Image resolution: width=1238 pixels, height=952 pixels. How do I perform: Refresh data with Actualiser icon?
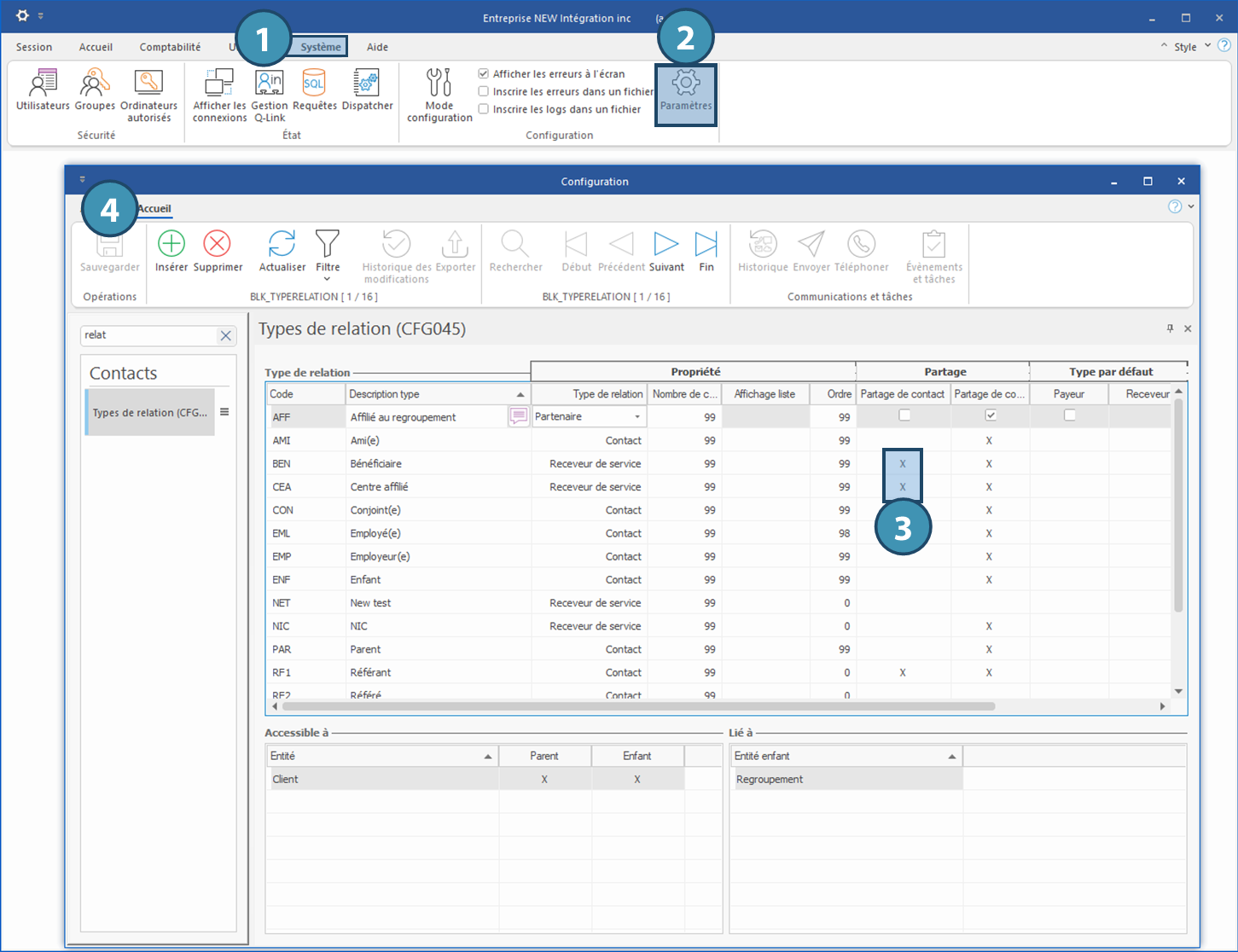click(x=282, y=245)
